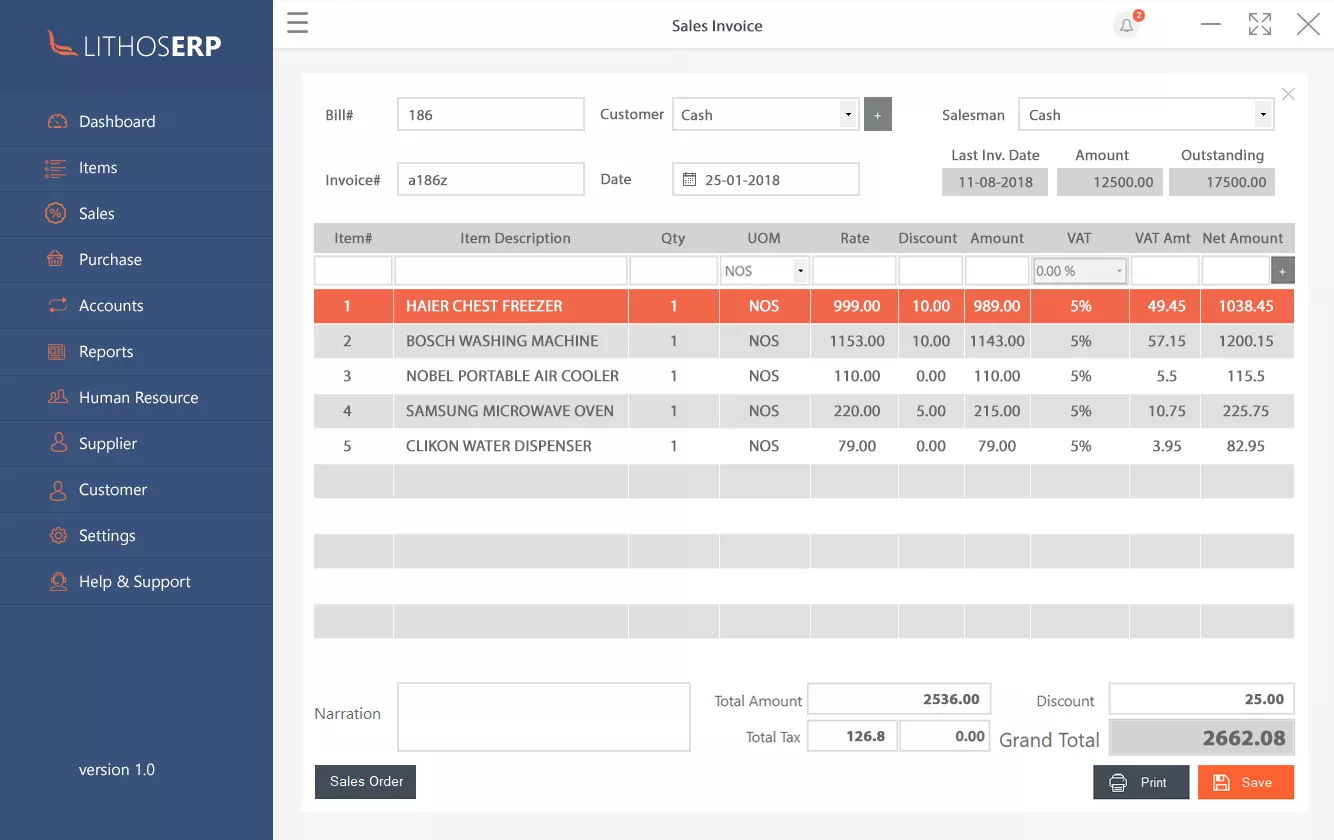Screen dimensions: 1334x840
Task: Click the Total Tax field 126.8
Action: point(852,736)
